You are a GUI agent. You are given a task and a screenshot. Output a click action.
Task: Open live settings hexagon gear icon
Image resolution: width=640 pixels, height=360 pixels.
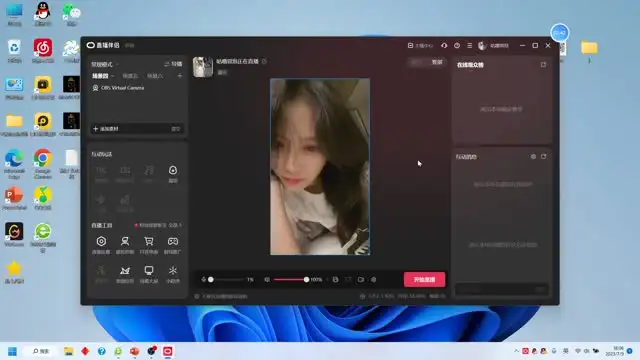pos(101,244)
